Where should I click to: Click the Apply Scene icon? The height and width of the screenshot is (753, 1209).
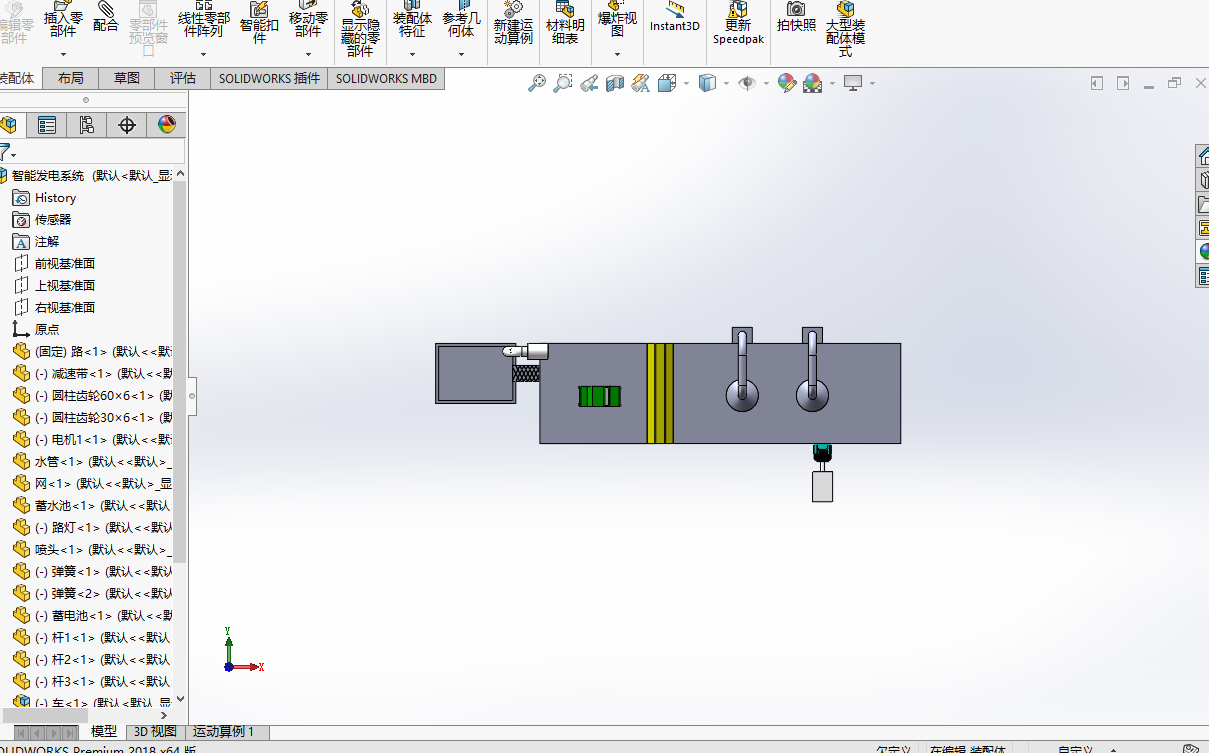(x=812, y=83)
